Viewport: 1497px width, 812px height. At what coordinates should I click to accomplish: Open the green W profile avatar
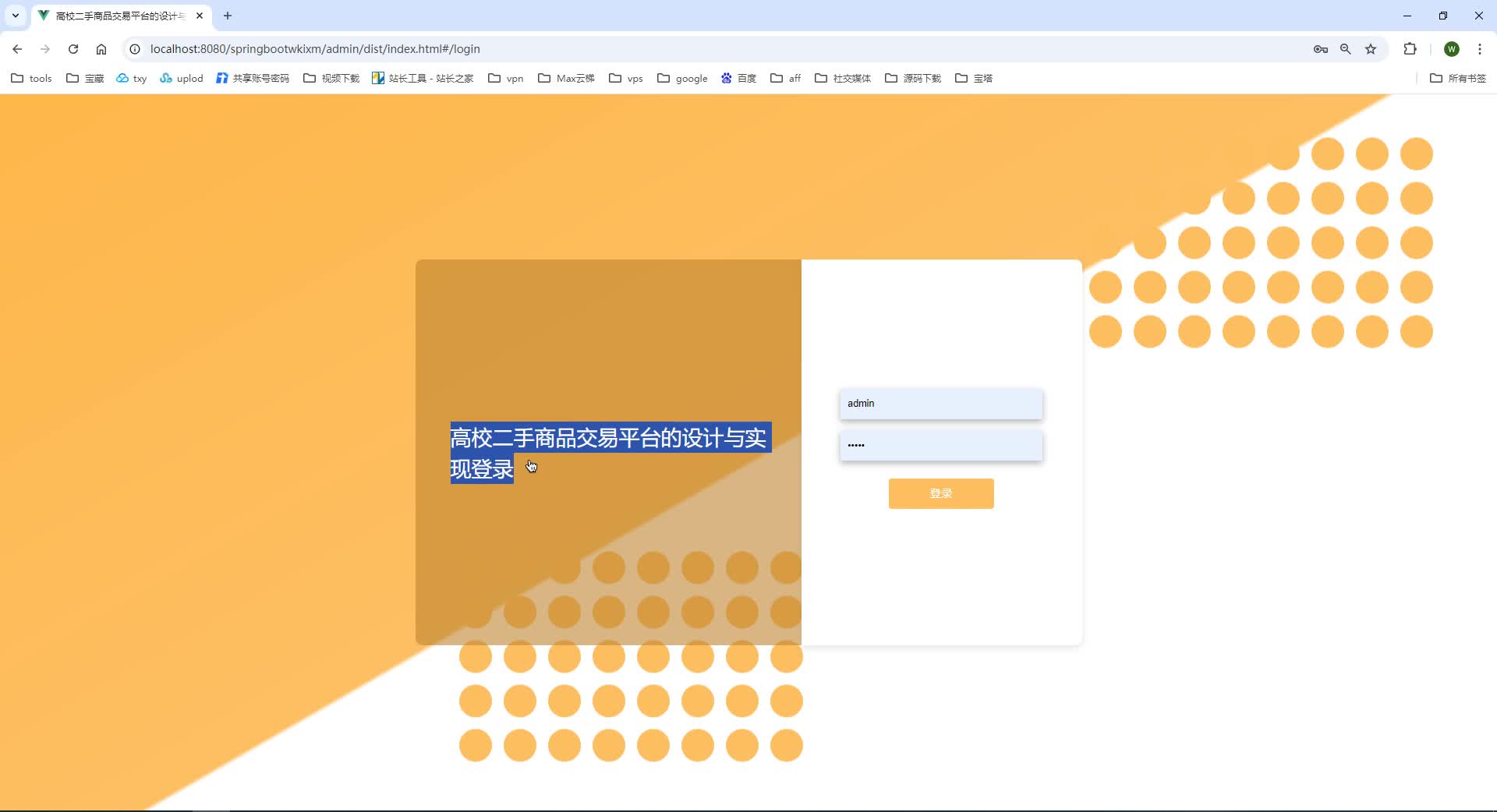1452,49
